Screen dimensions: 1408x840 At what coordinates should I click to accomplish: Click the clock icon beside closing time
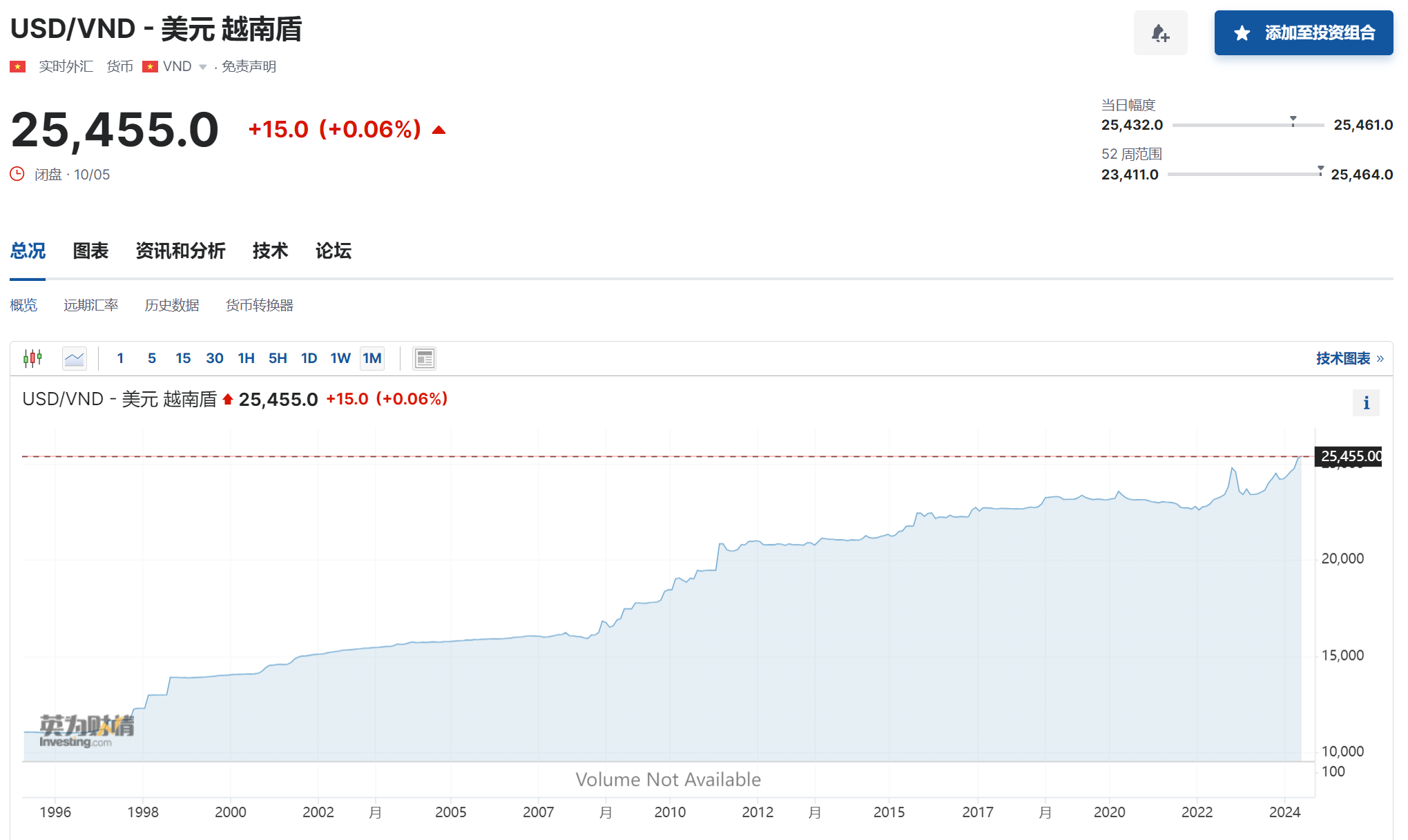click(x=17, y=174)
